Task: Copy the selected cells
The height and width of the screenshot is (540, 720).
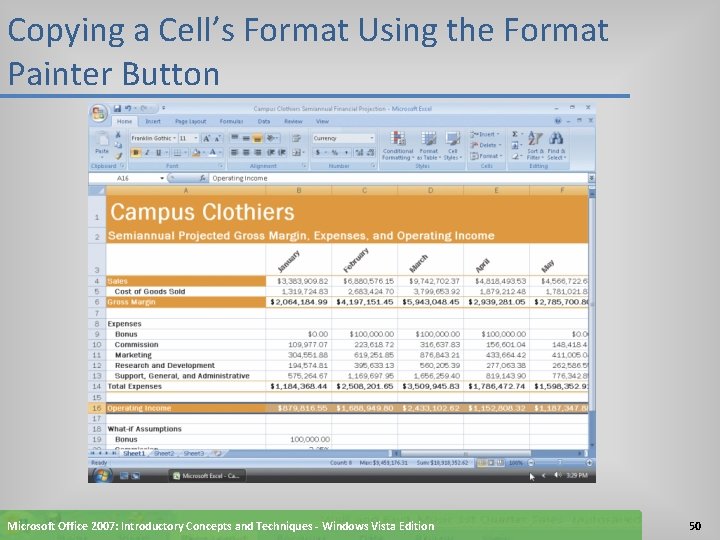Action: point(118,145)
